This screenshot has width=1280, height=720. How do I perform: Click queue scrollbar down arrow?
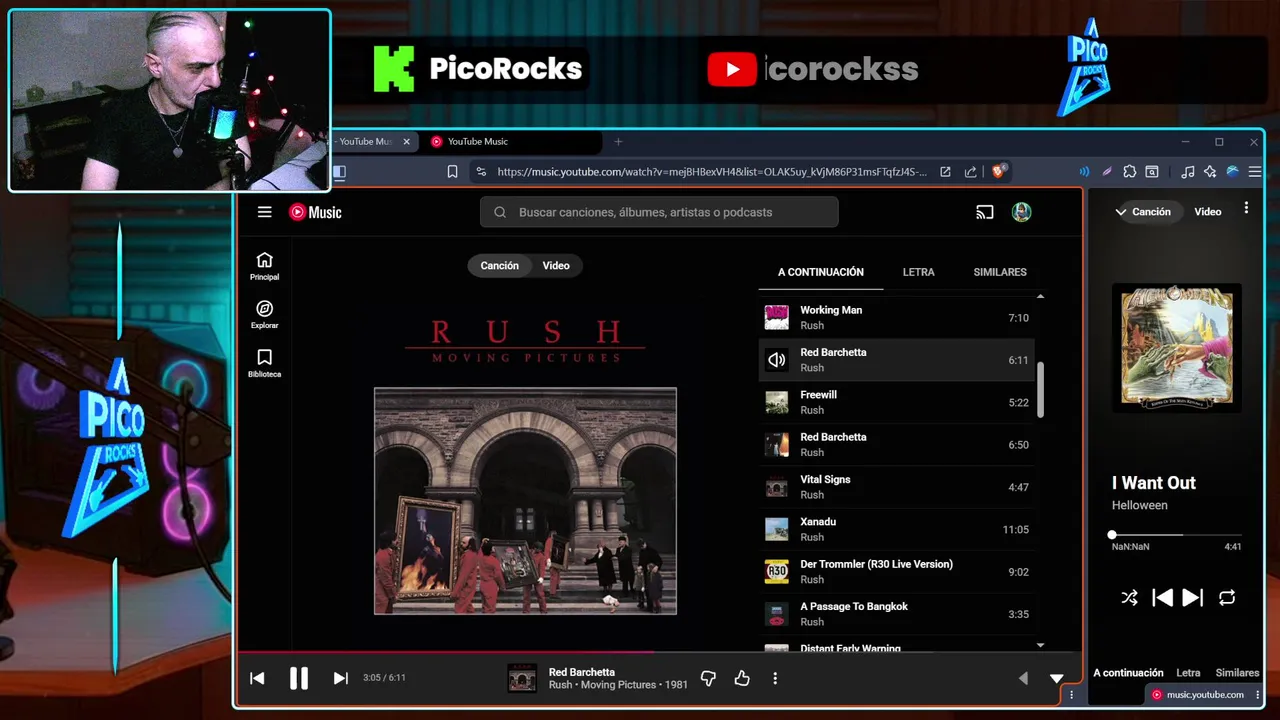click(x=1040, y=646)
